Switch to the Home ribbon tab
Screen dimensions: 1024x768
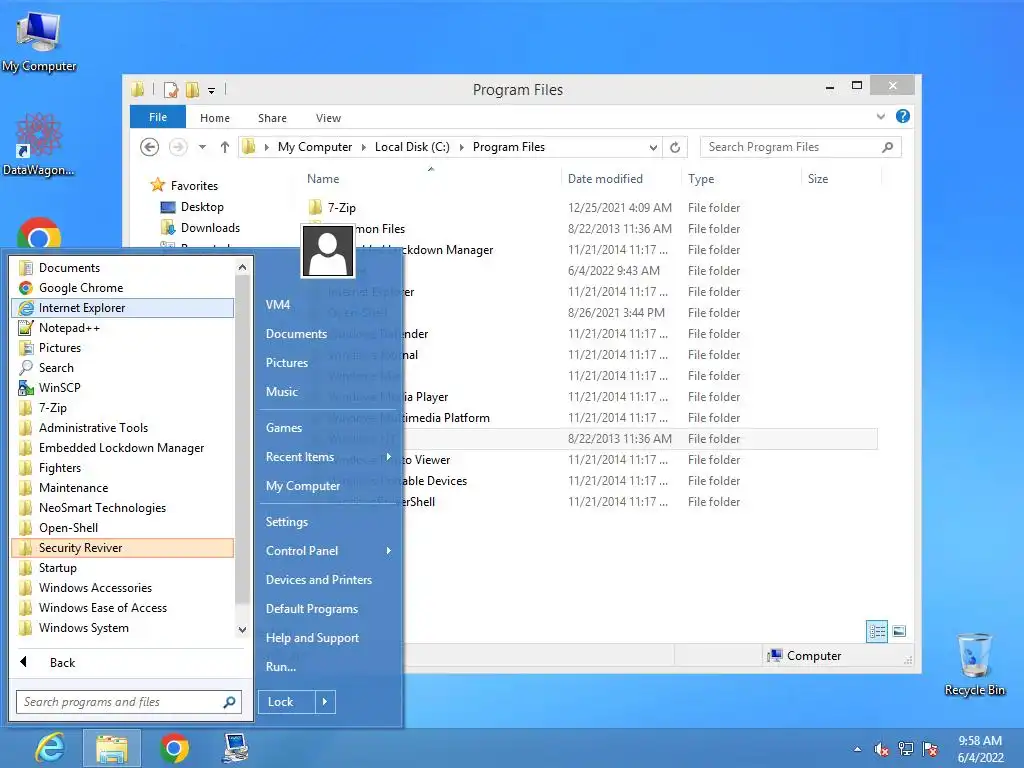coord(215,118)
